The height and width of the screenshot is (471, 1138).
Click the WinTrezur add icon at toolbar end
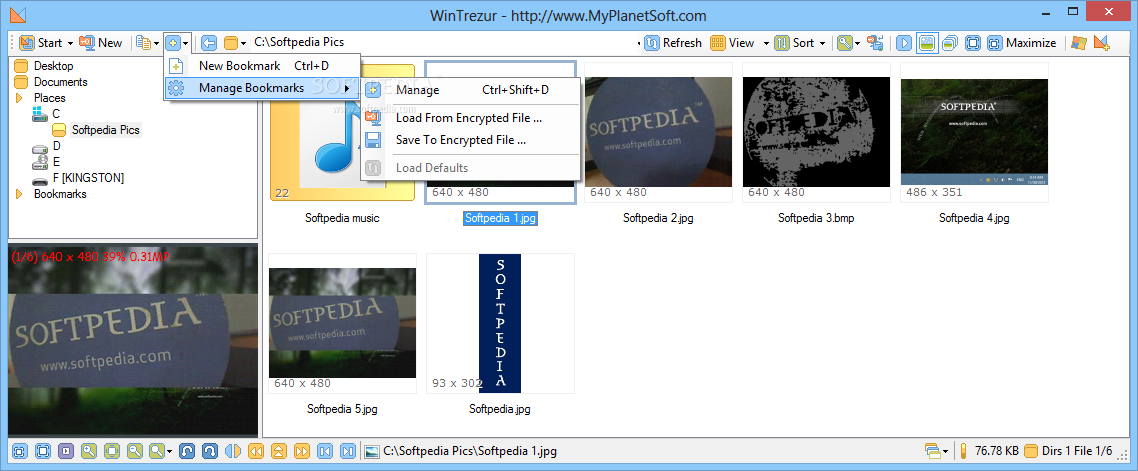click(x=1102, y=43)
